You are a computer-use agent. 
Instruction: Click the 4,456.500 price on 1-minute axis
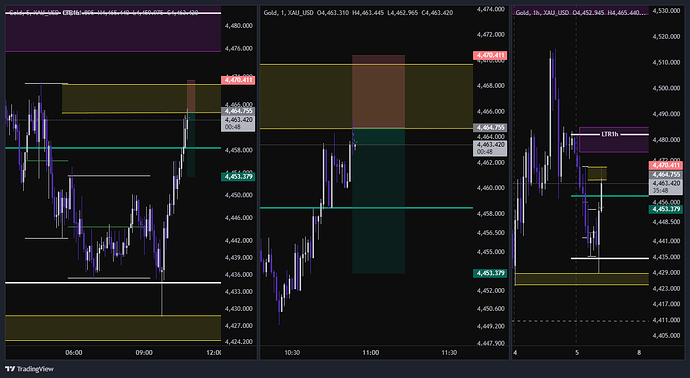(490, 233)
